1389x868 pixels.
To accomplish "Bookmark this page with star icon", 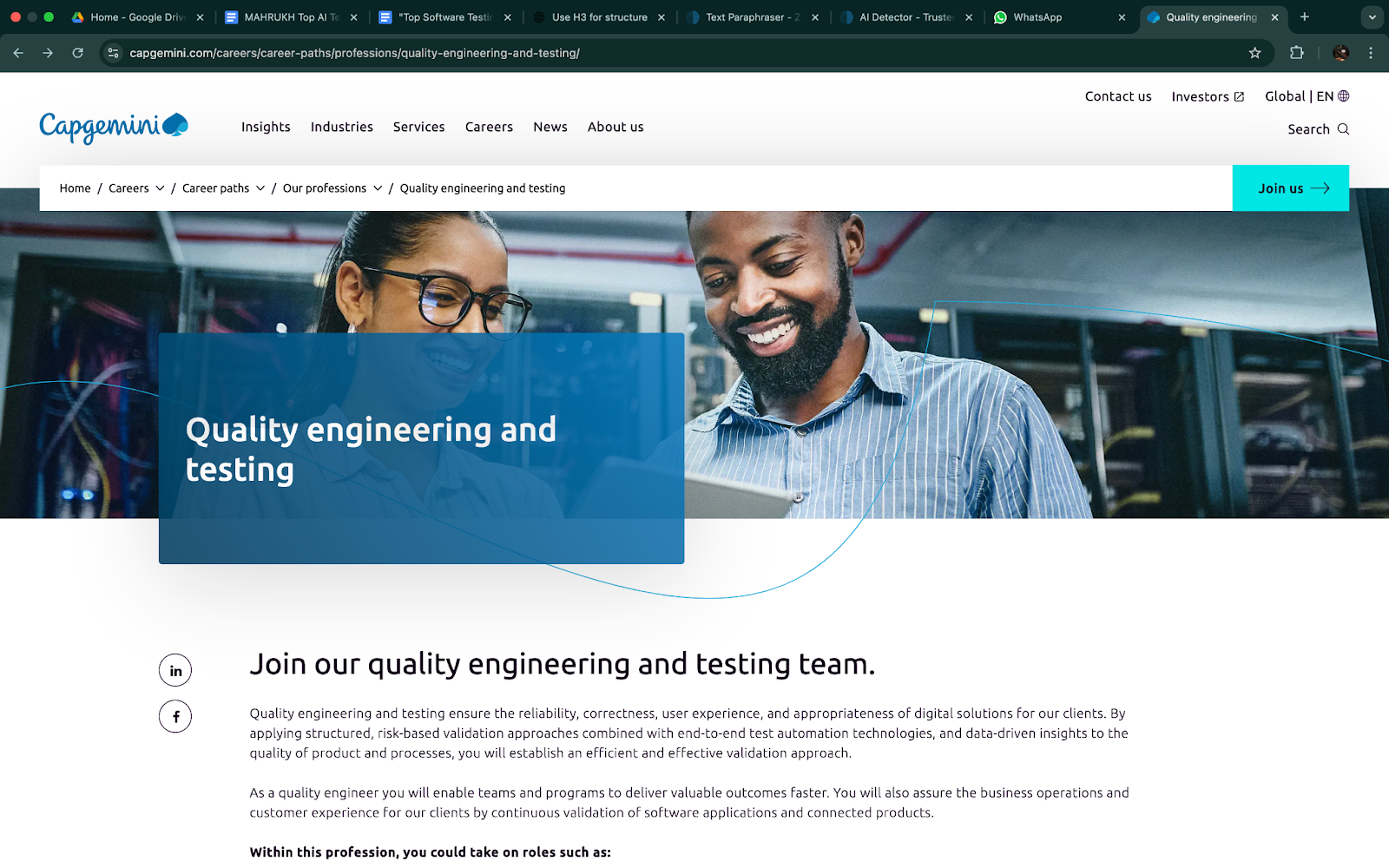I will click(1254, 53).
